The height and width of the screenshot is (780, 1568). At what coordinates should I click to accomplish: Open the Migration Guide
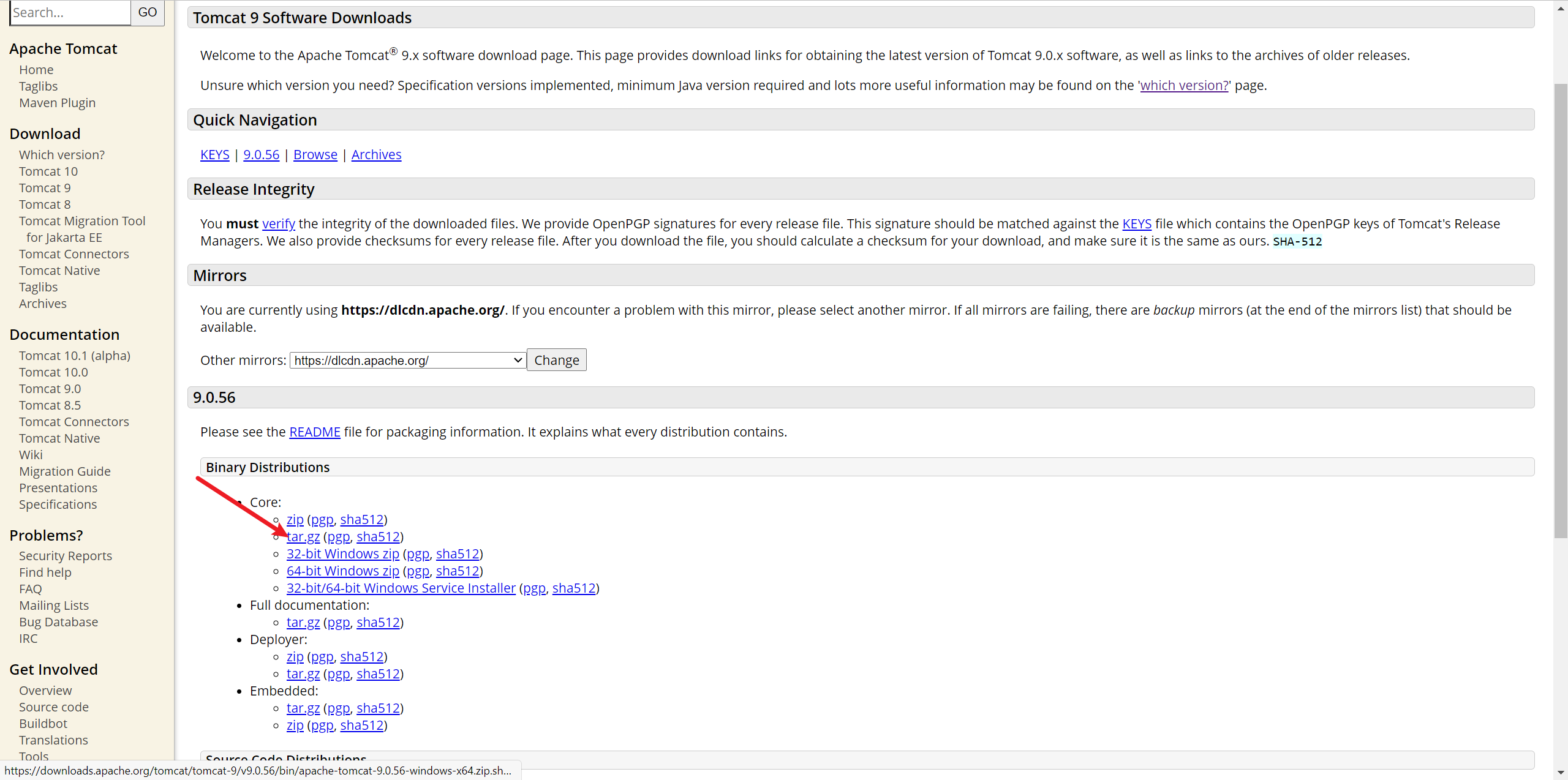[x=65, y=471]
